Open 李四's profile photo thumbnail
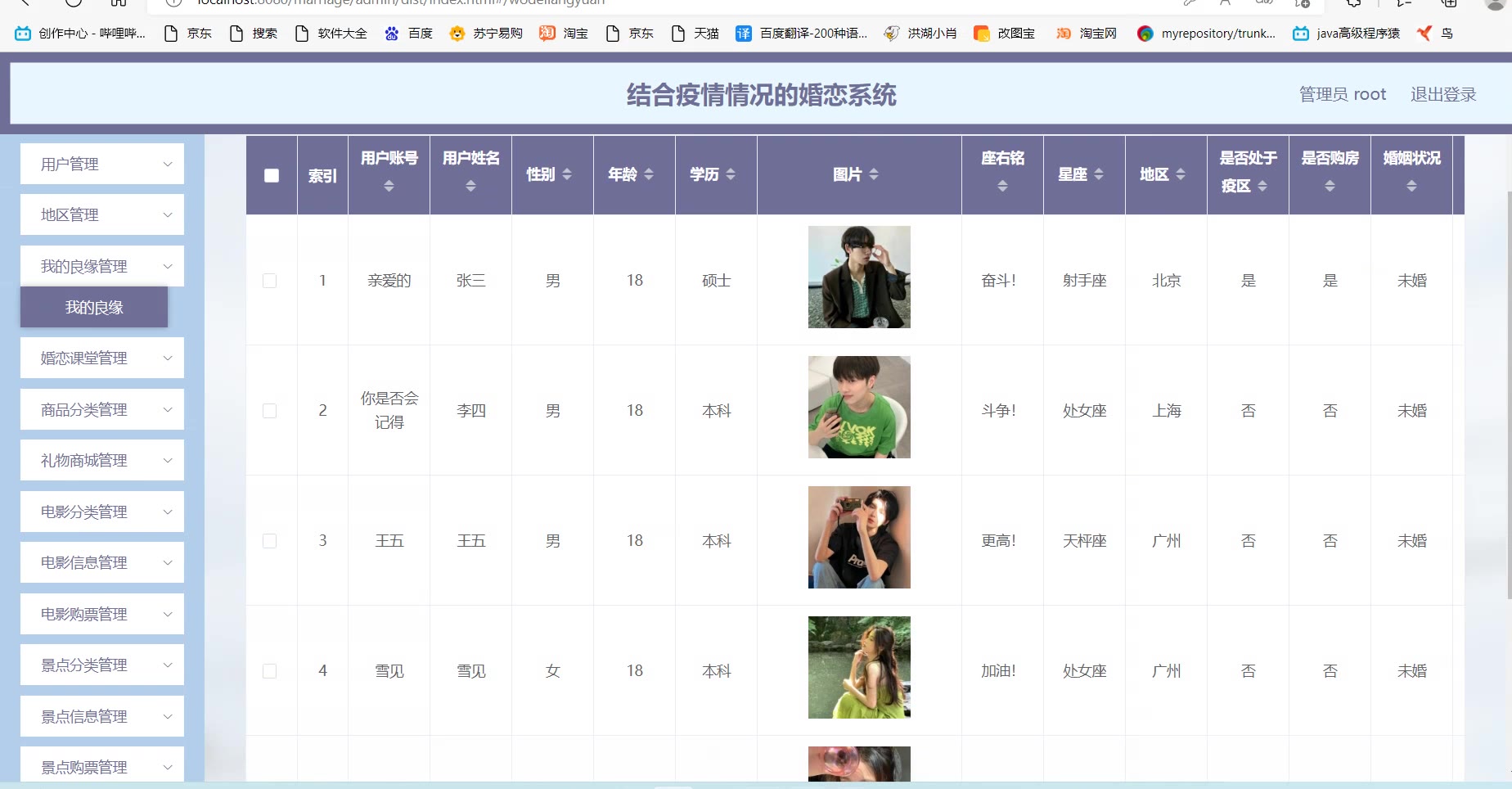Screen dimensions: 1512x789 click(859, 407)
